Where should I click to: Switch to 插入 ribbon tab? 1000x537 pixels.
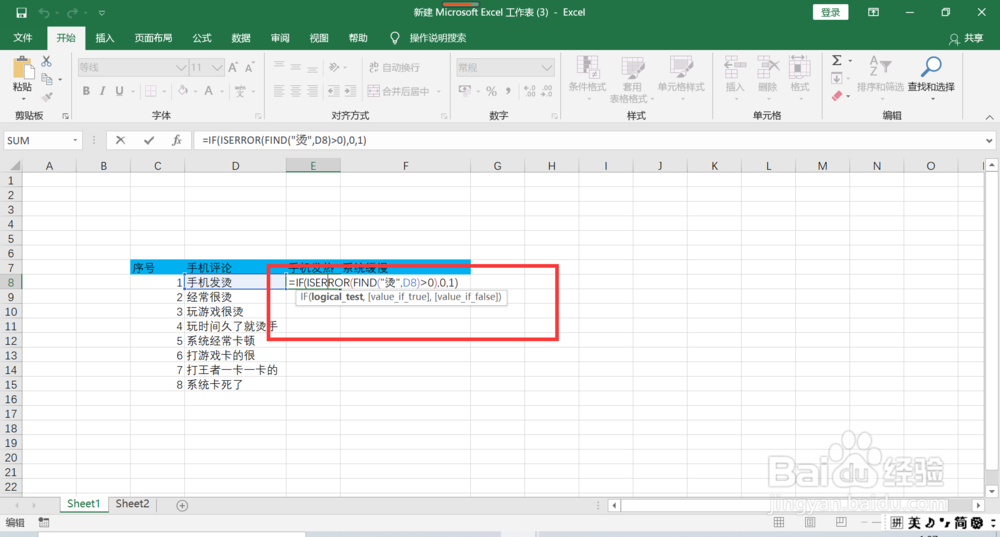click(x=105, y=38)
